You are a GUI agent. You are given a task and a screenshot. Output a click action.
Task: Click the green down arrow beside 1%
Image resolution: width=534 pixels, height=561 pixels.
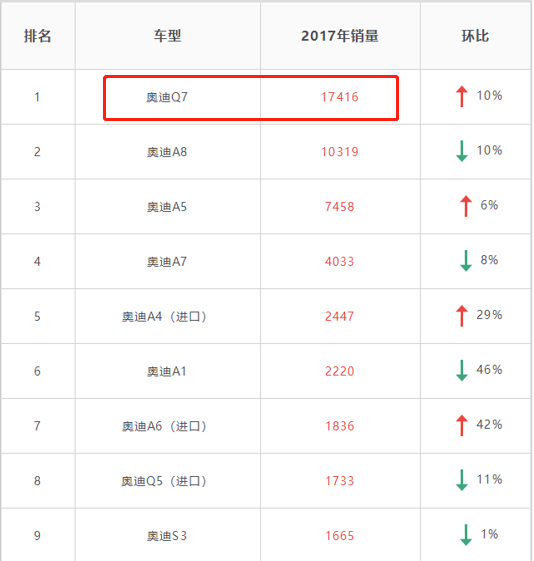(466, 535)
